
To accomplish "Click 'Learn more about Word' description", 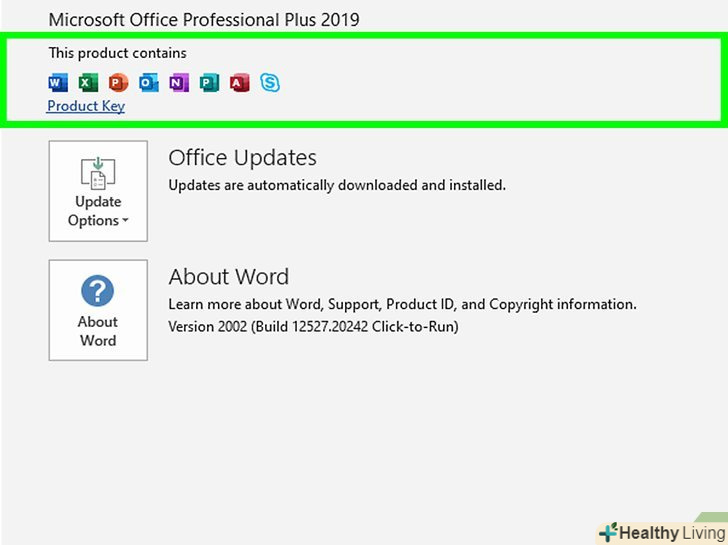I will click(403, 305).
